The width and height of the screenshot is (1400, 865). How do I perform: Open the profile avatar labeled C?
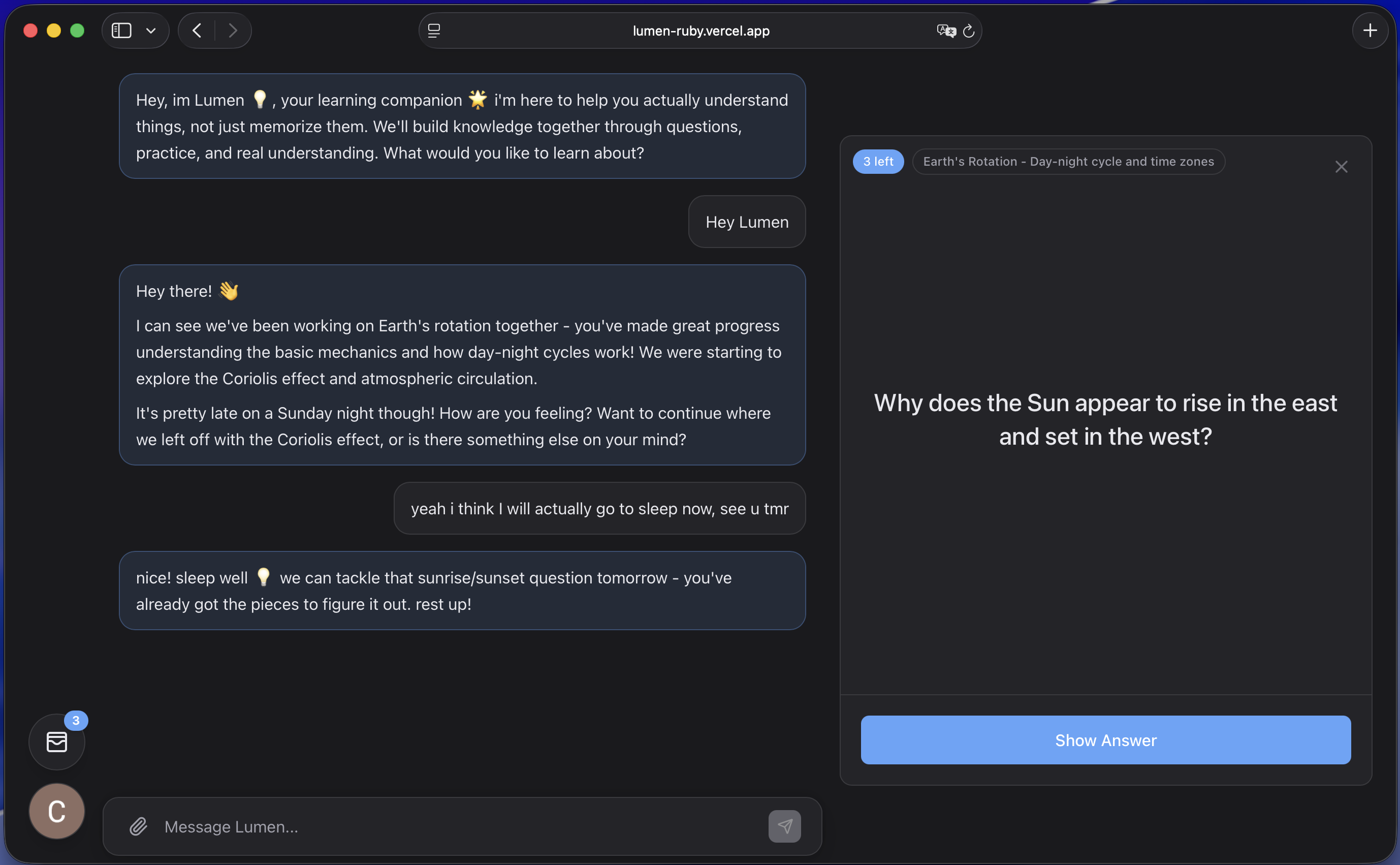(56, 811)
